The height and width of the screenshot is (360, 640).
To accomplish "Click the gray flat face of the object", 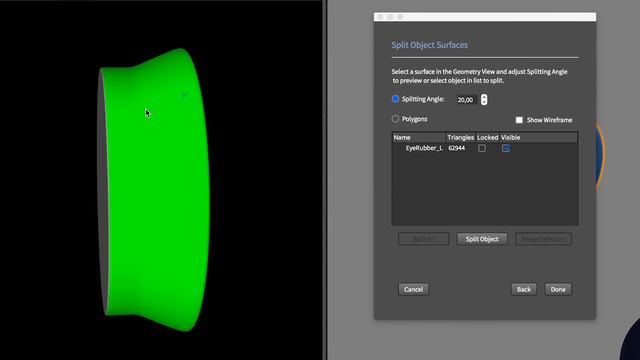I will tap(103, 192).
